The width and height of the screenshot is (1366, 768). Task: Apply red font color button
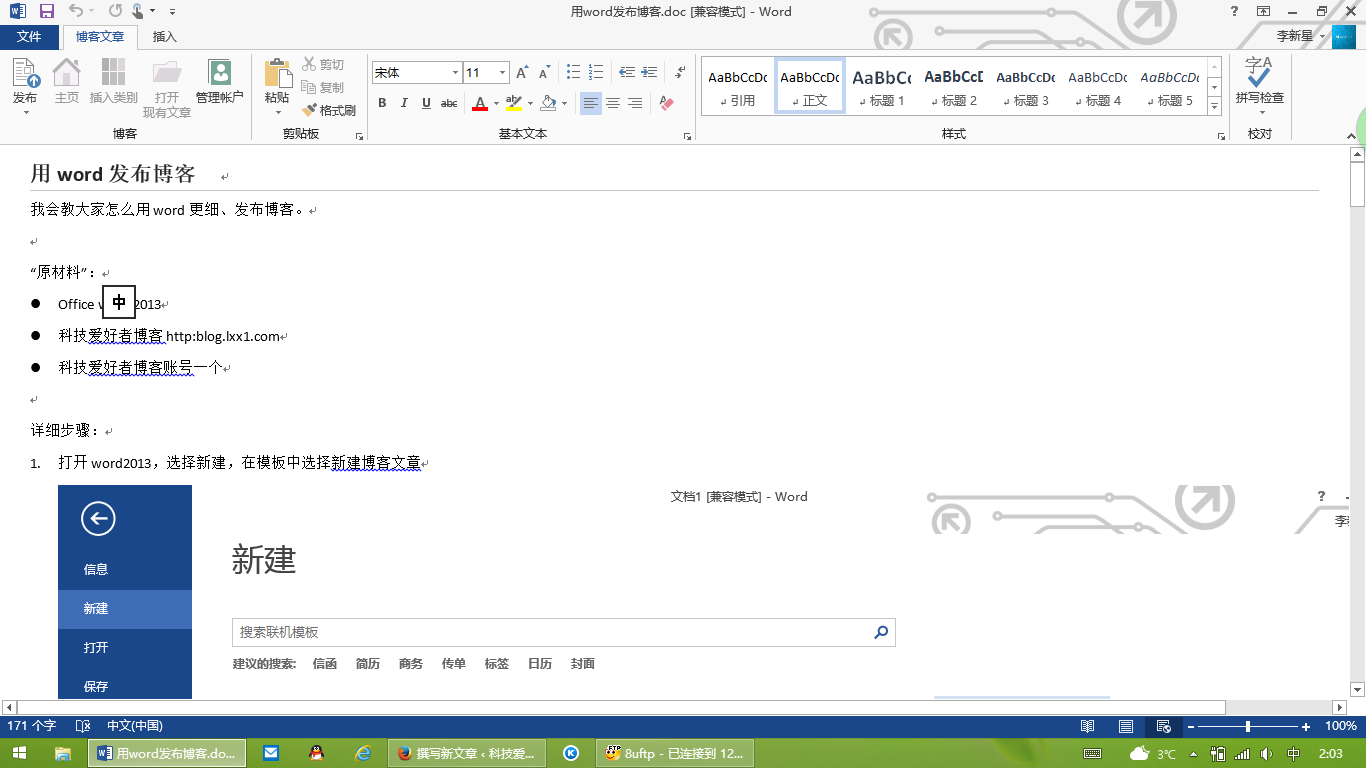coord(480,103)
